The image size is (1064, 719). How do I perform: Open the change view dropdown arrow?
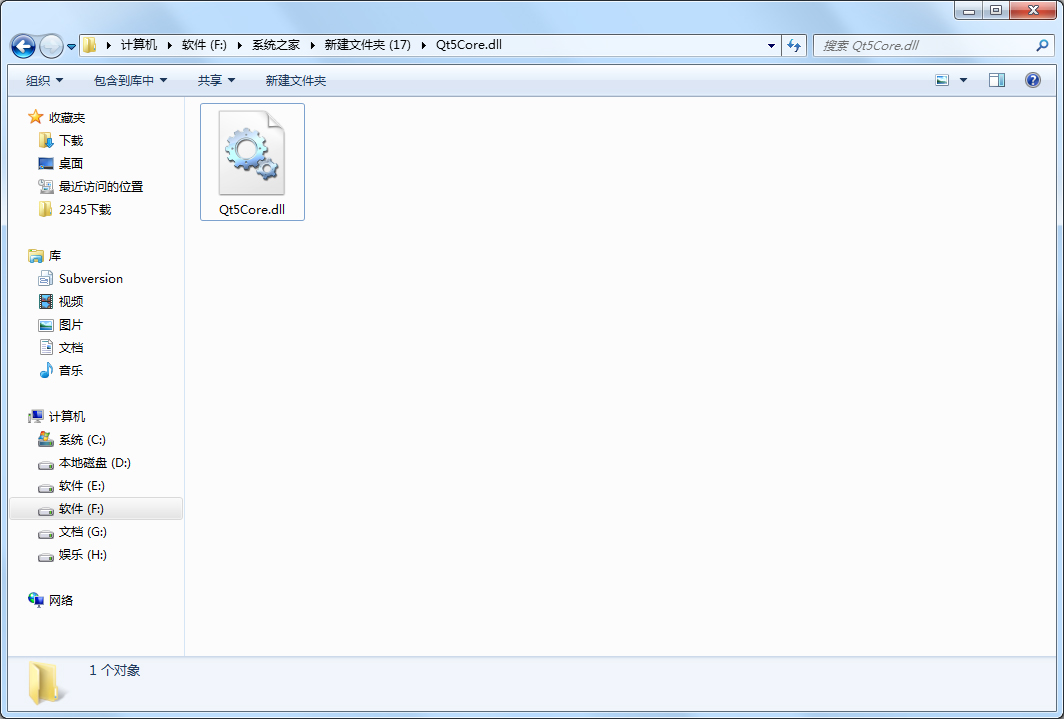tap(961, 79)
